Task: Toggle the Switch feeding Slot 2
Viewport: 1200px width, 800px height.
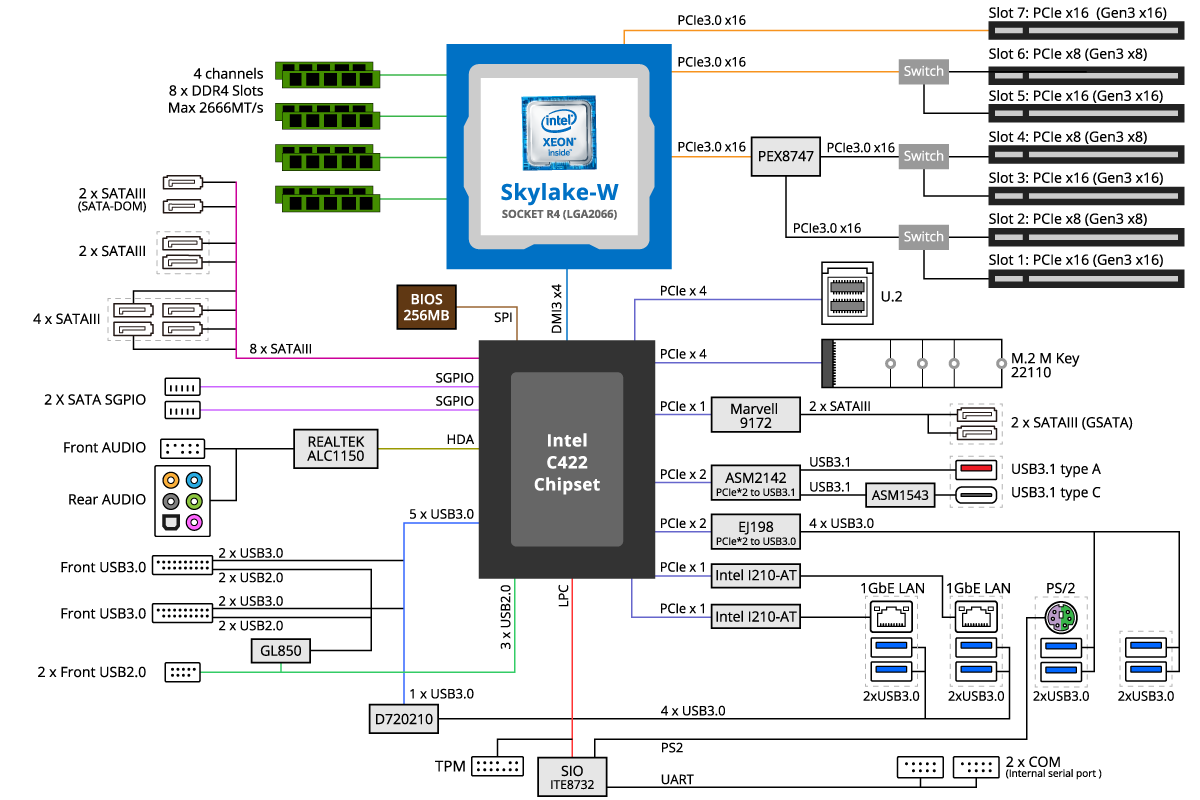Action: 922,236
